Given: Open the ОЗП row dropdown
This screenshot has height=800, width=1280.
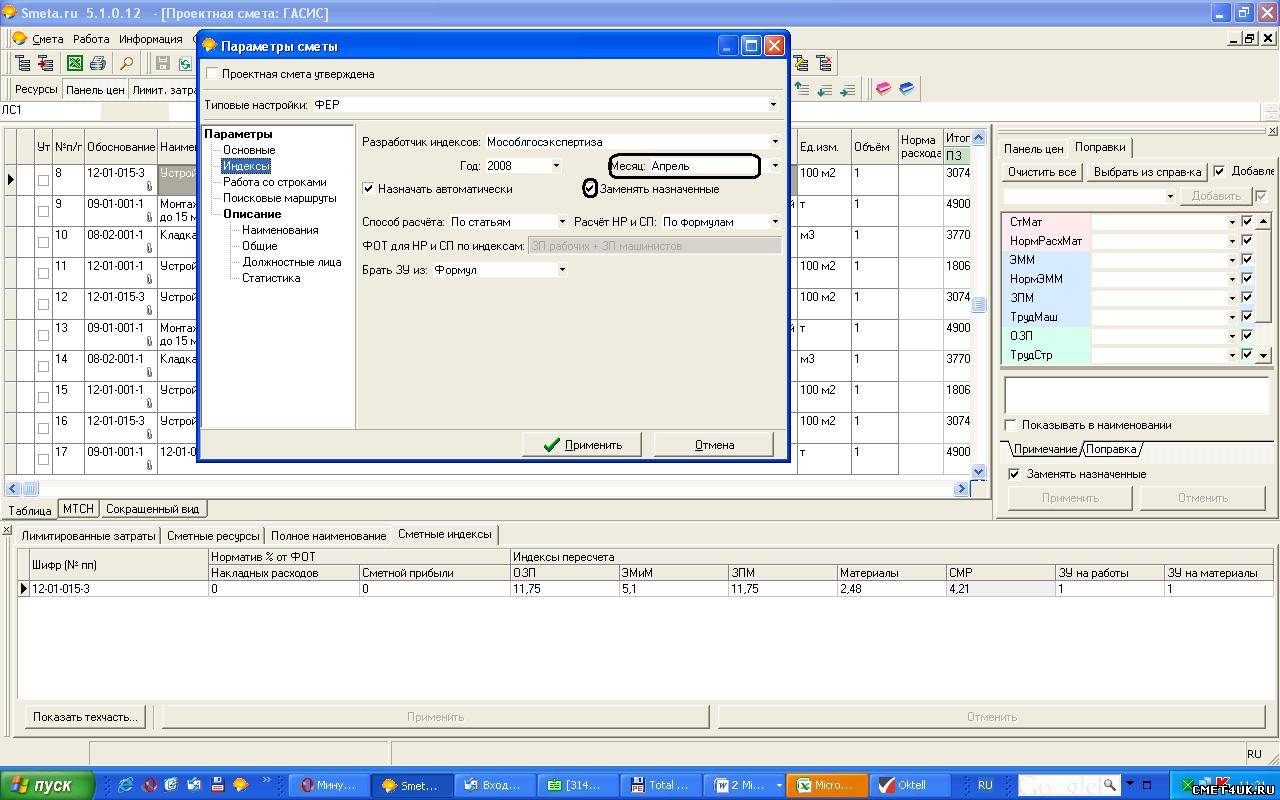Looking at the screenshot, I should click(1232, 336).
